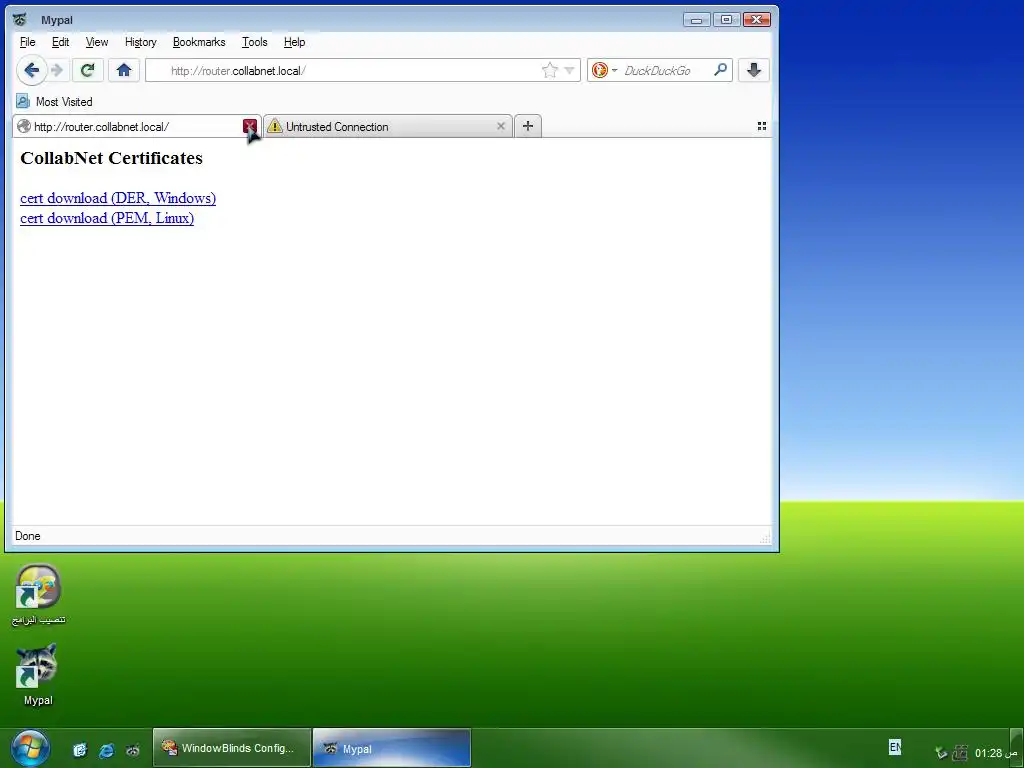1024x768 pixels.
Task: Open a new tab with the plus button
Action: [528, 126]
